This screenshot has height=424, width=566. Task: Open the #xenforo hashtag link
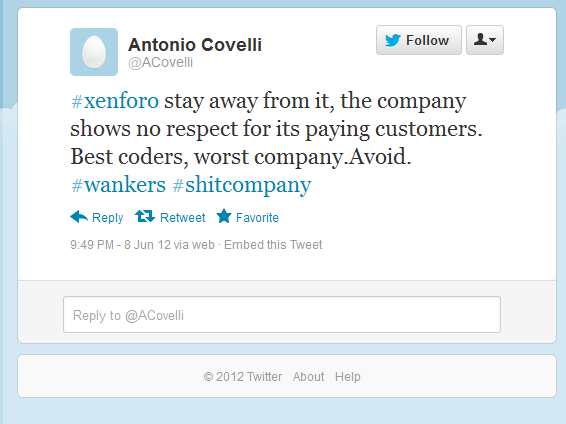click(x=115, y=101)
